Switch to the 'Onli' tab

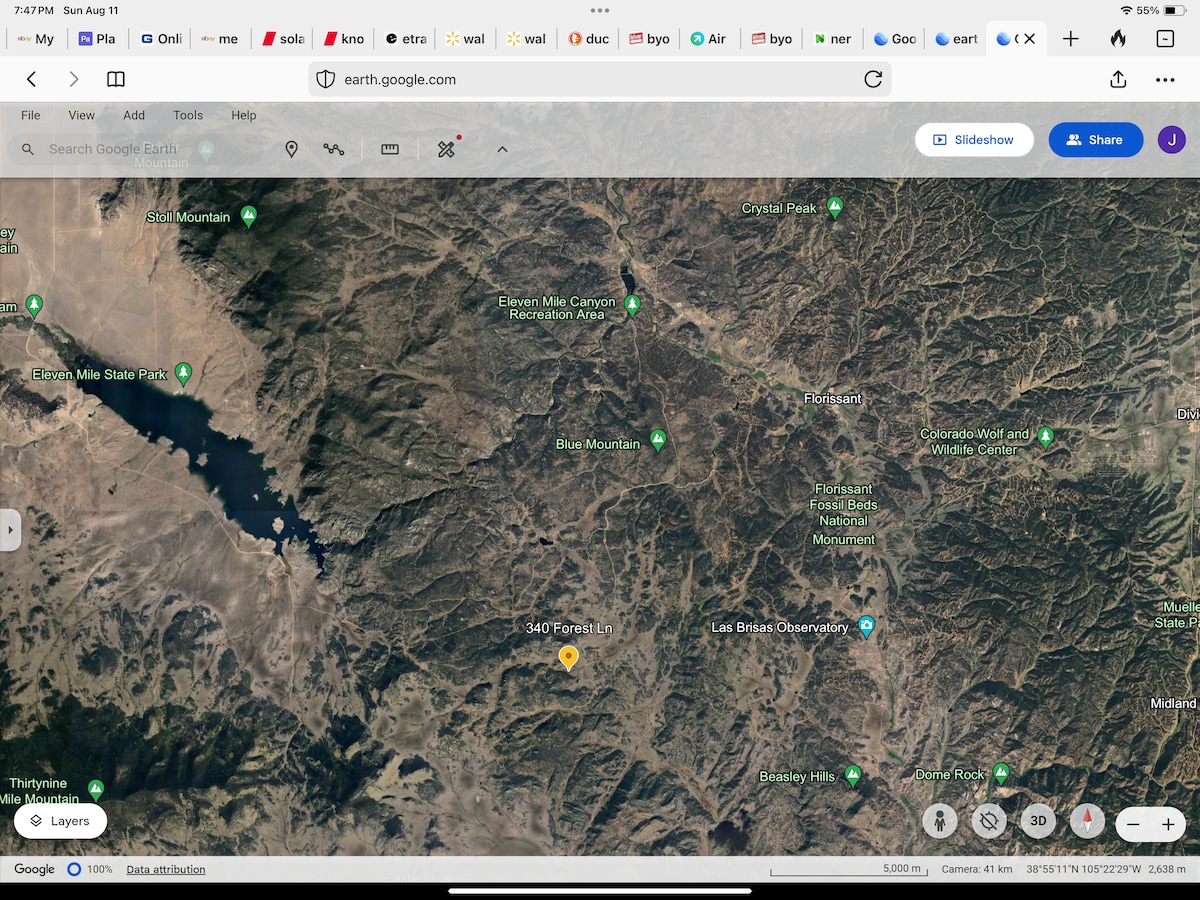161,39
